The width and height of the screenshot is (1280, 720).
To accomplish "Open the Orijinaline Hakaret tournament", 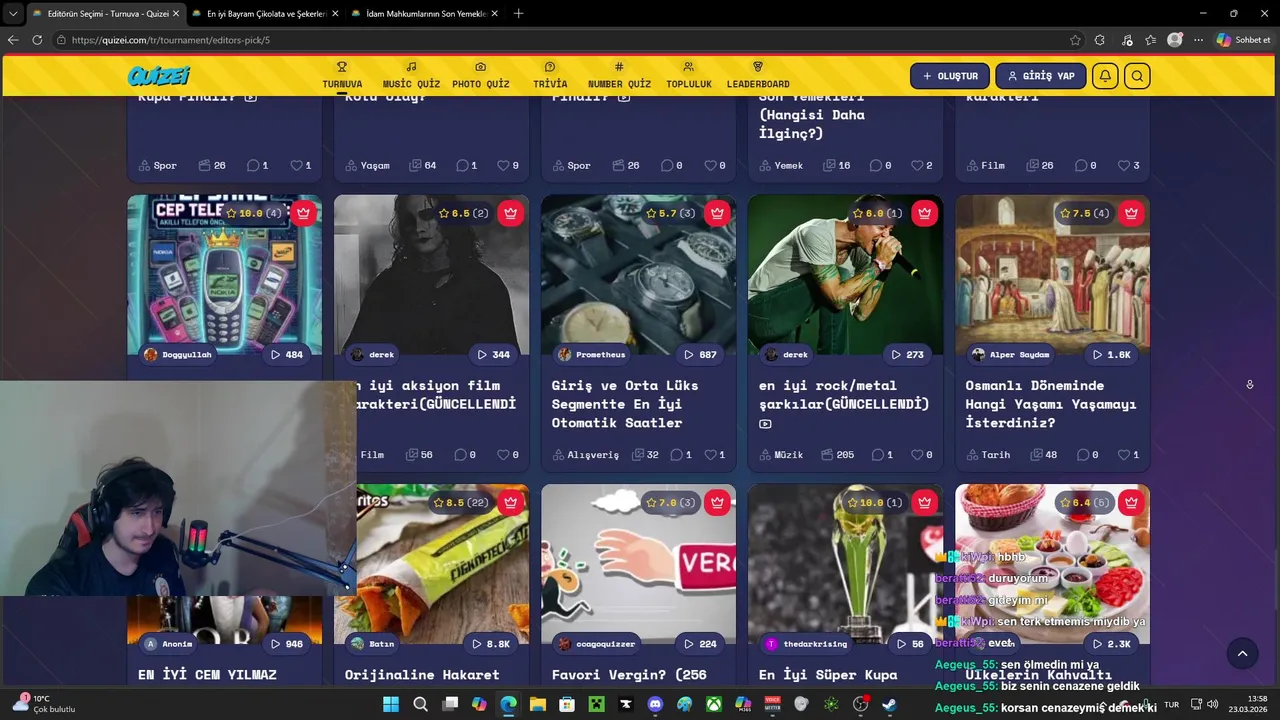I will click(422, 675).
